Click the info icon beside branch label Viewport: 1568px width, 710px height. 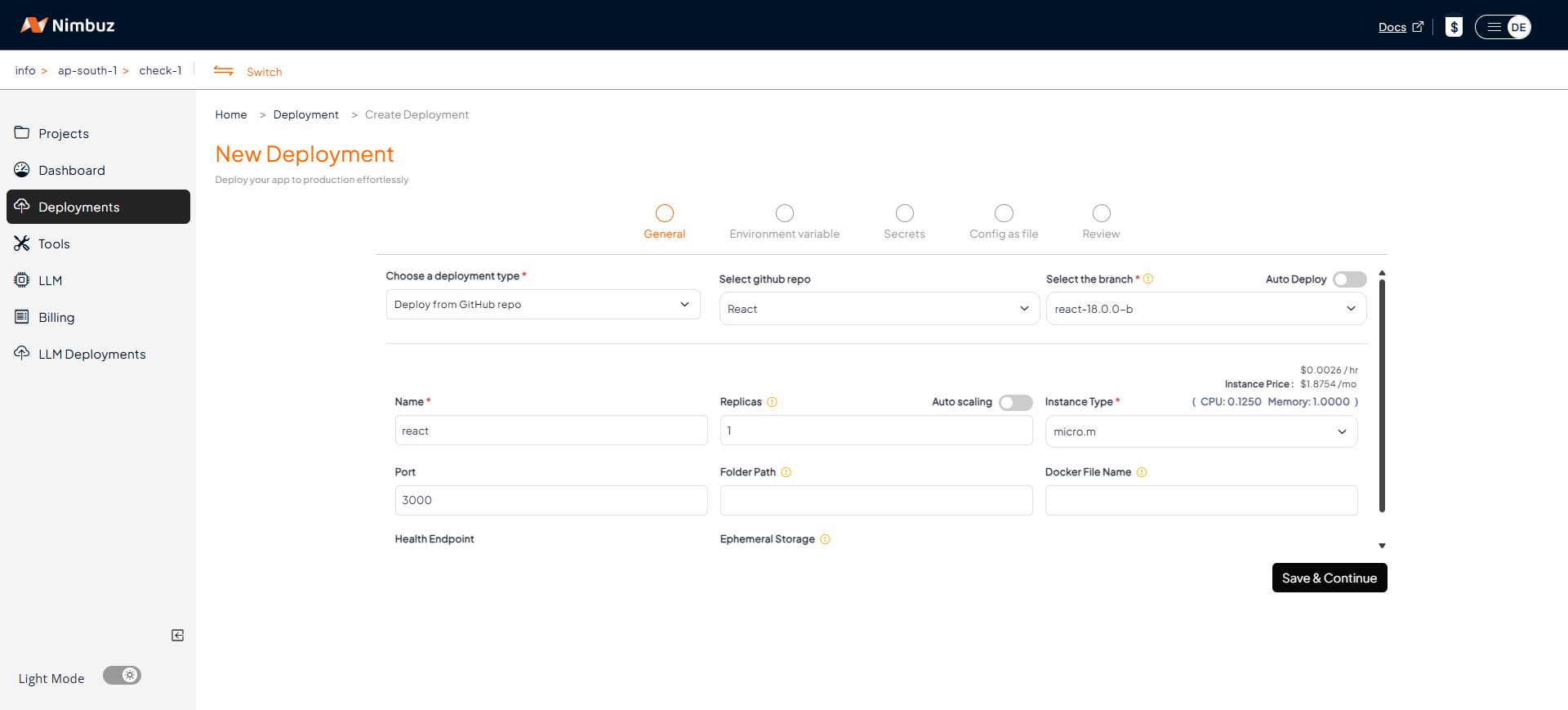click(1148, 279)
